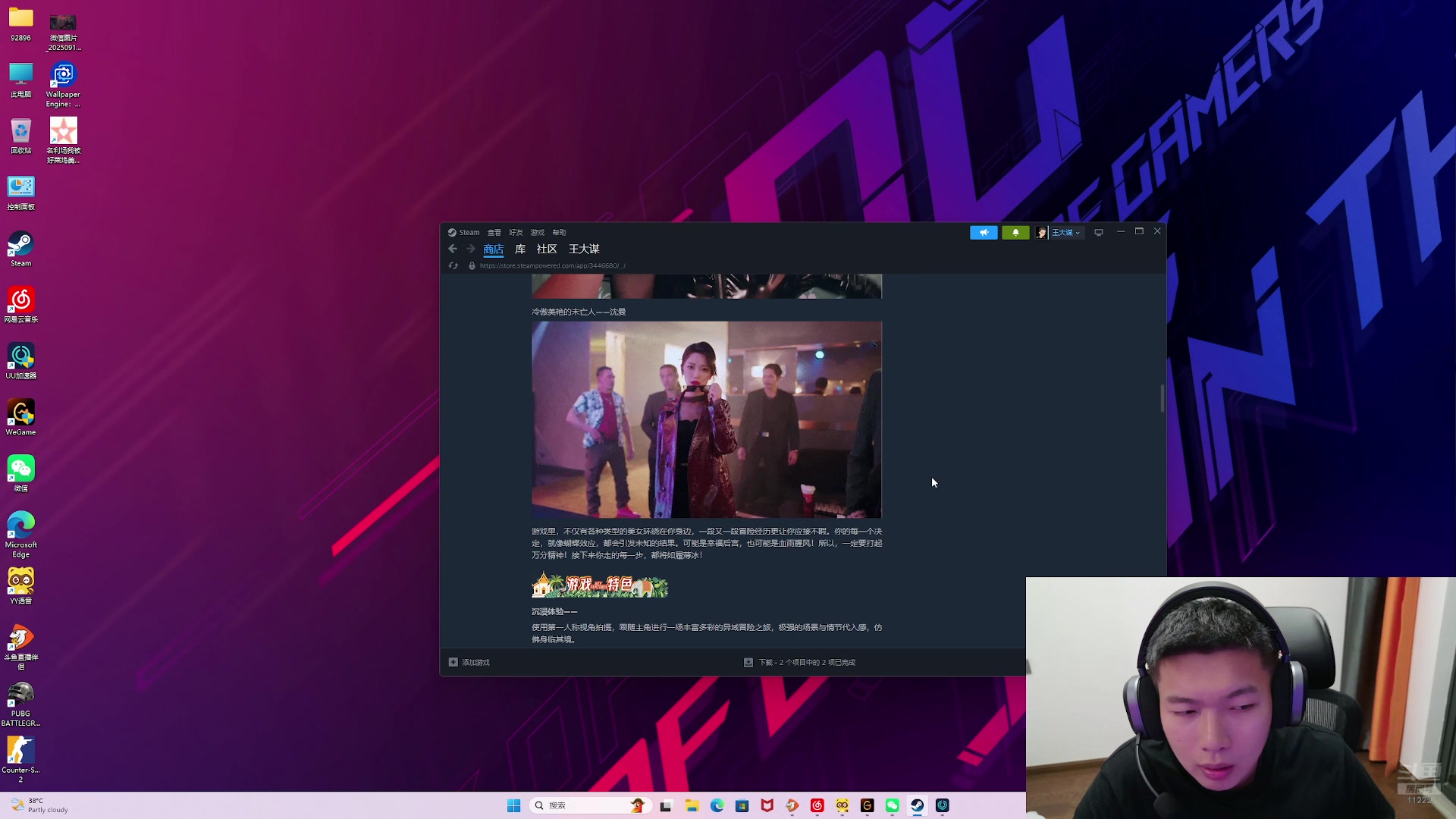1456x819 pixels.
Task: Switch to the 库 tab
Action: tap(520, 249)
